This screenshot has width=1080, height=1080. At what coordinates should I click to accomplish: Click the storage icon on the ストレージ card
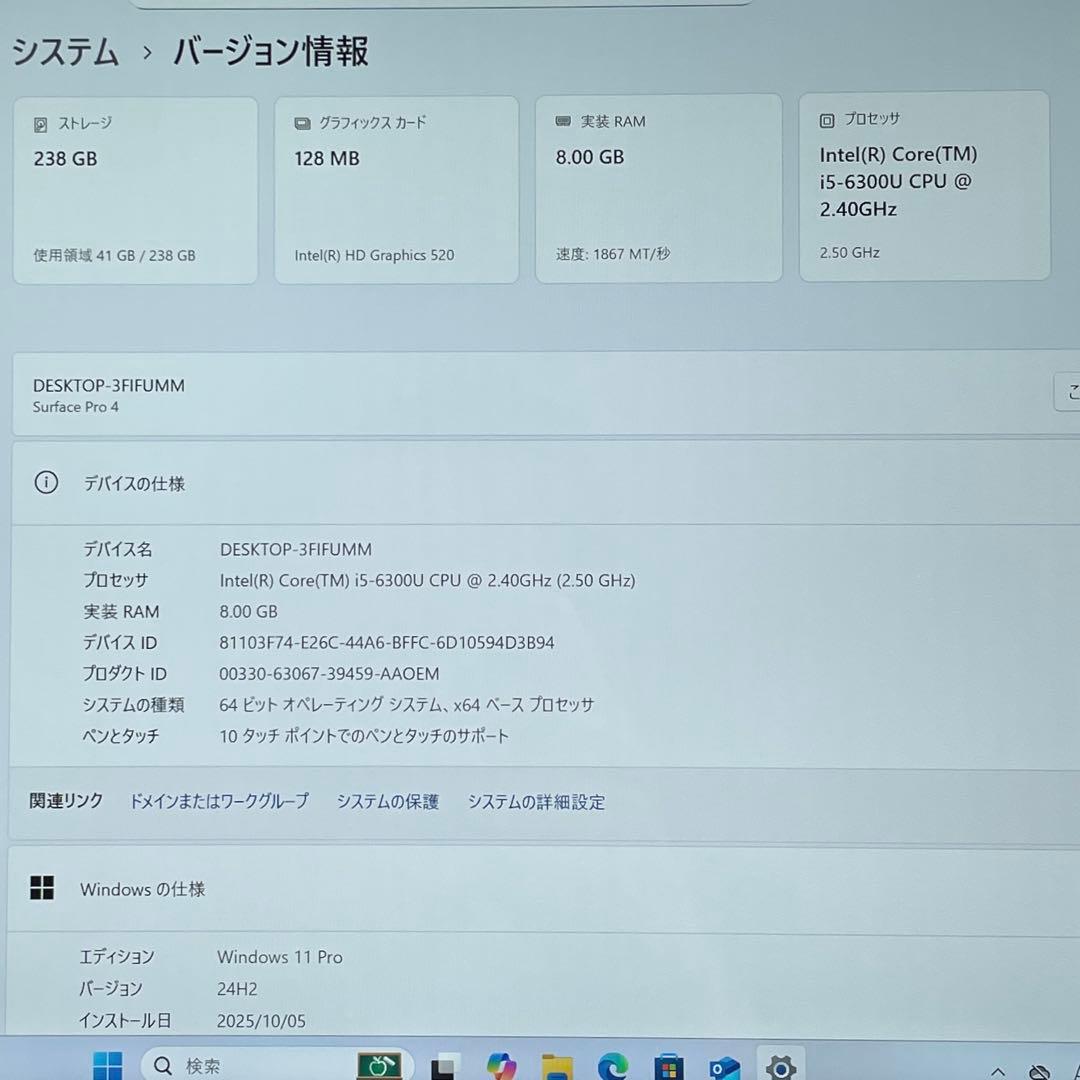coord(40,124)
